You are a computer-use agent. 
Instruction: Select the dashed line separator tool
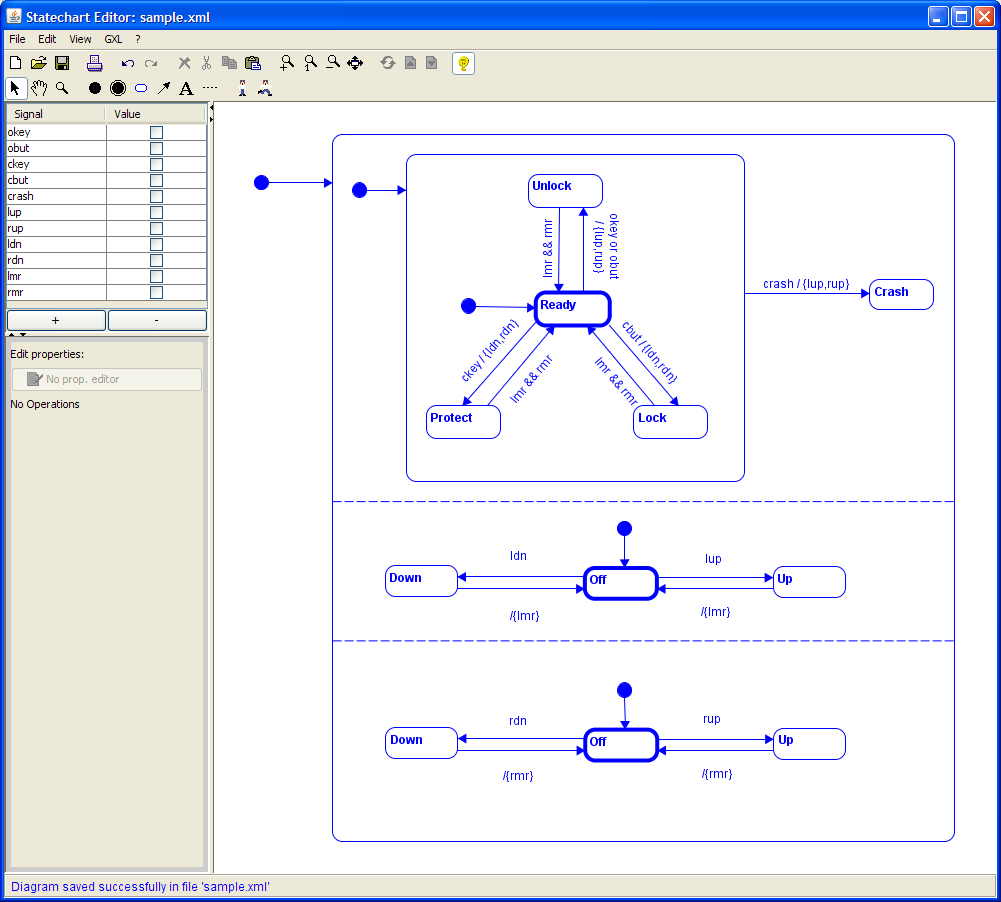tap(210, 88)
